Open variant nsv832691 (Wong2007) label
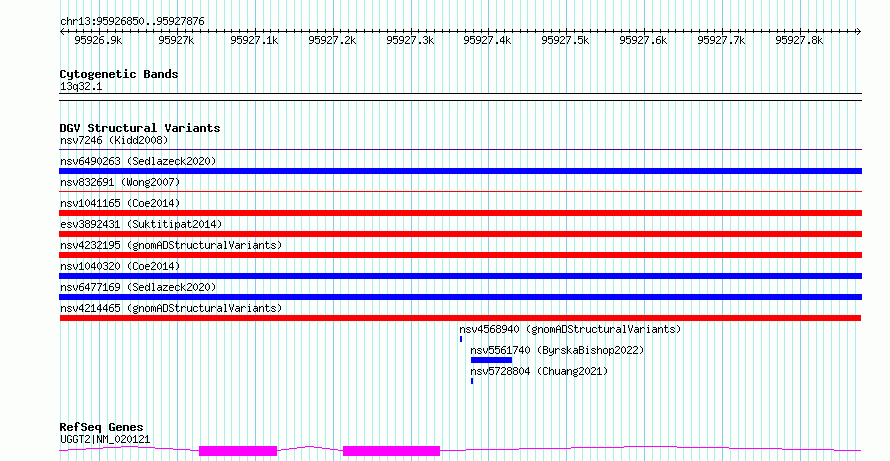 pos(120,182)
